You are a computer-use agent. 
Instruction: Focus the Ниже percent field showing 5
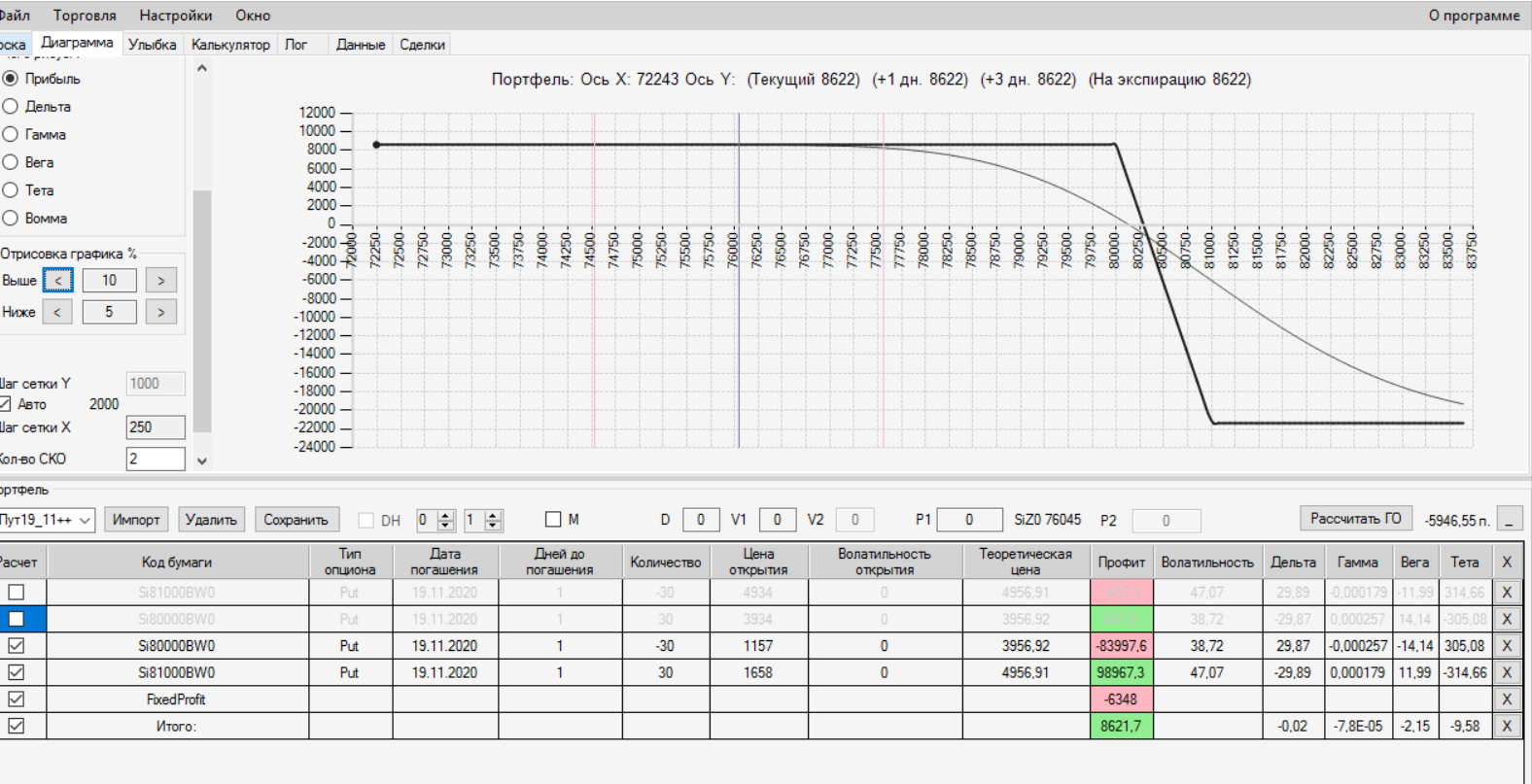point(109,312)
